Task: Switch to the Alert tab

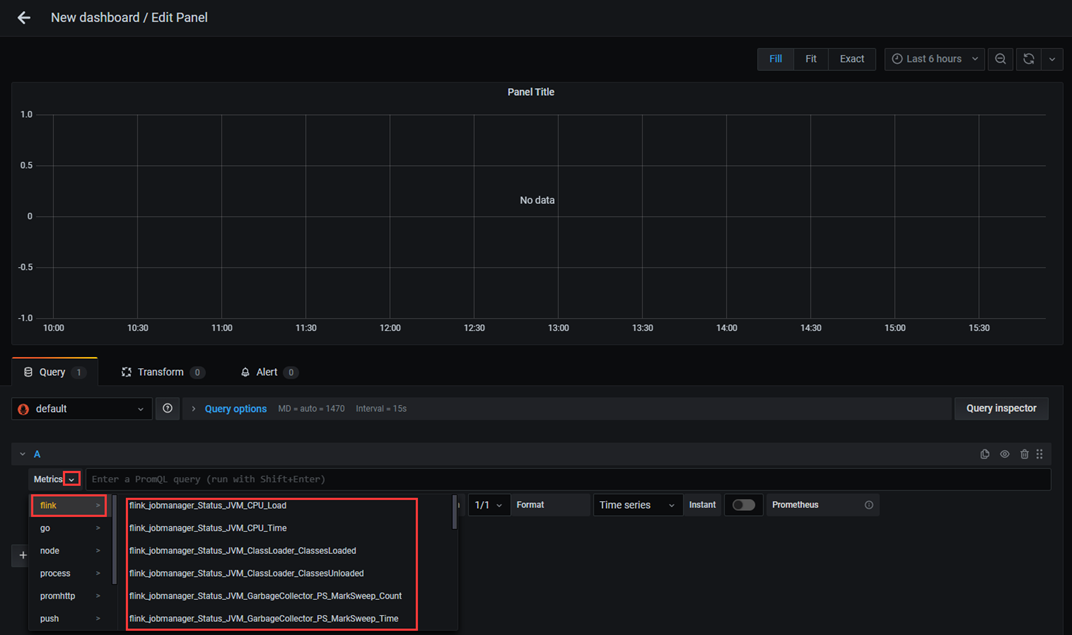Action: point(269,372)
